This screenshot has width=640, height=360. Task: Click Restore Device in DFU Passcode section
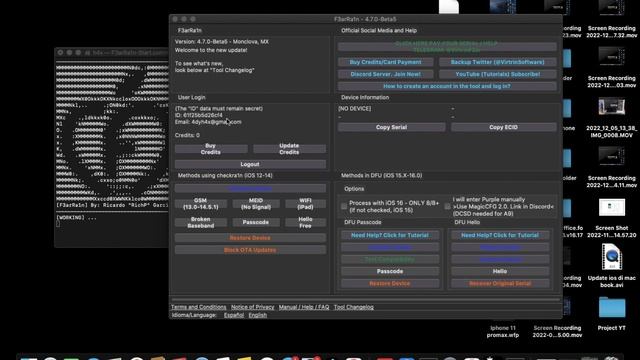click(390, 284)
